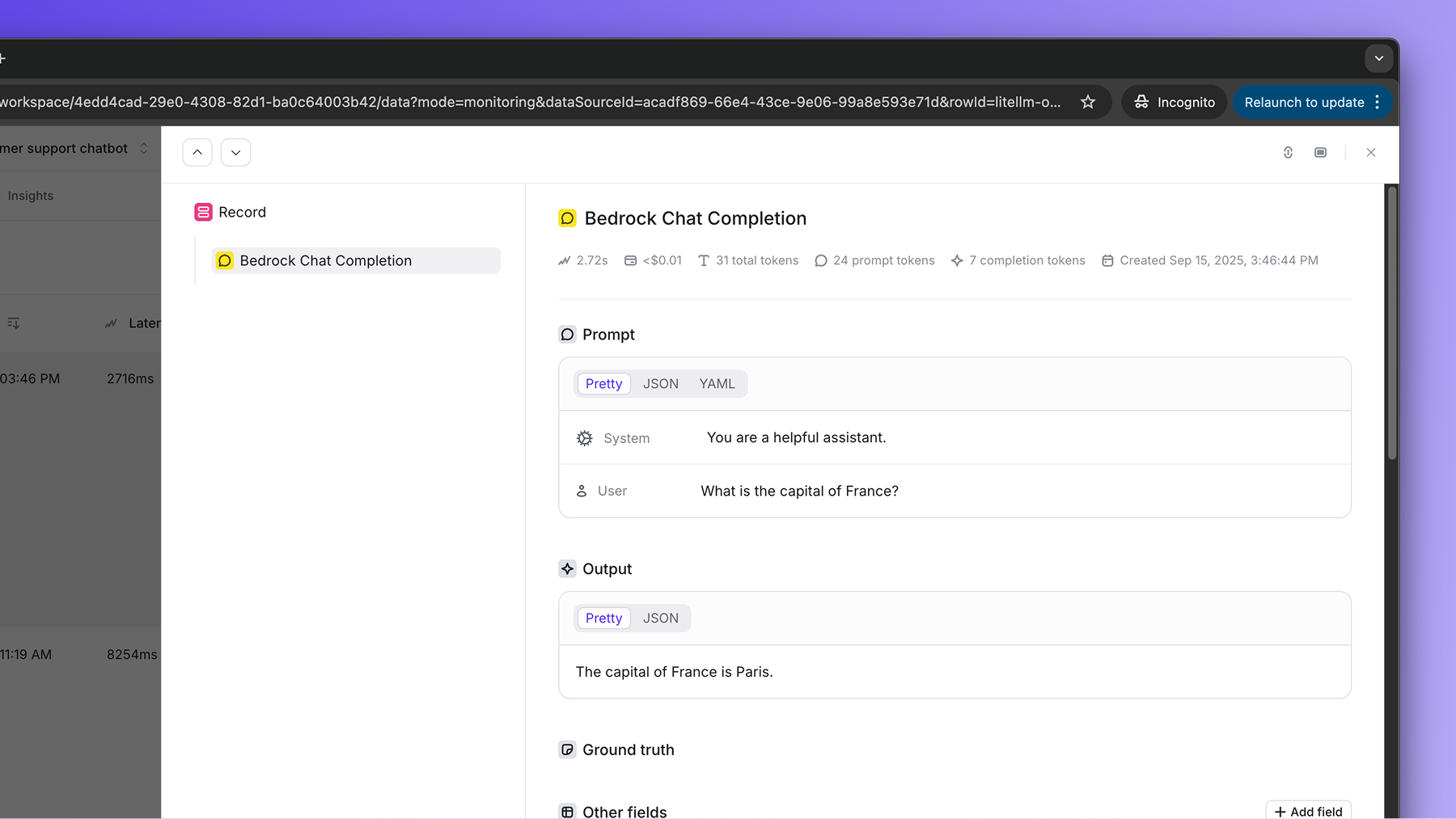Click the Ground truth section icon
1456x819 pixels.
[x=567, y=750]
